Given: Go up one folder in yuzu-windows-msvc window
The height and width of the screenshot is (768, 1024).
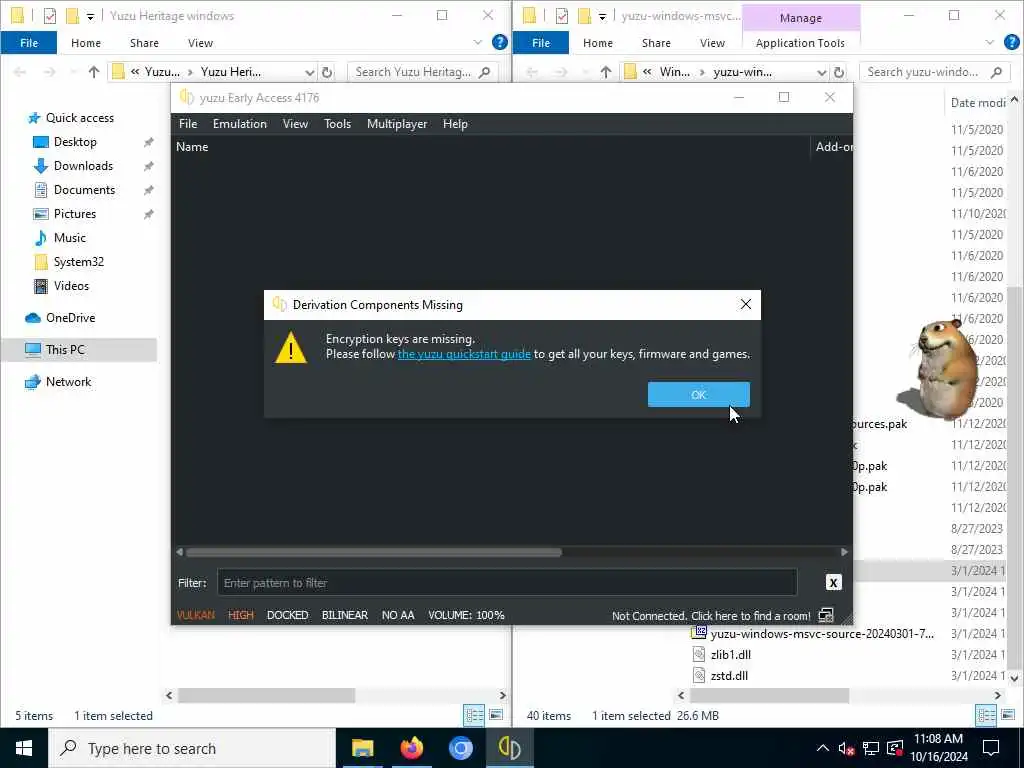Looking at the screenshot, I should coord(605,72).
